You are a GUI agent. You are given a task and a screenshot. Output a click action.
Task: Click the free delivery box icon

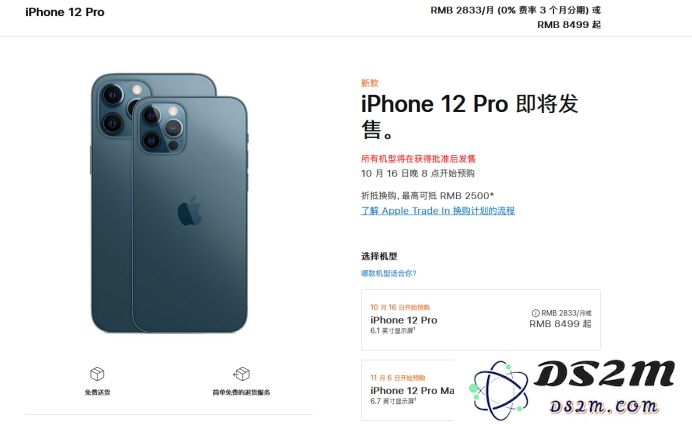click(x=97, y=374)
